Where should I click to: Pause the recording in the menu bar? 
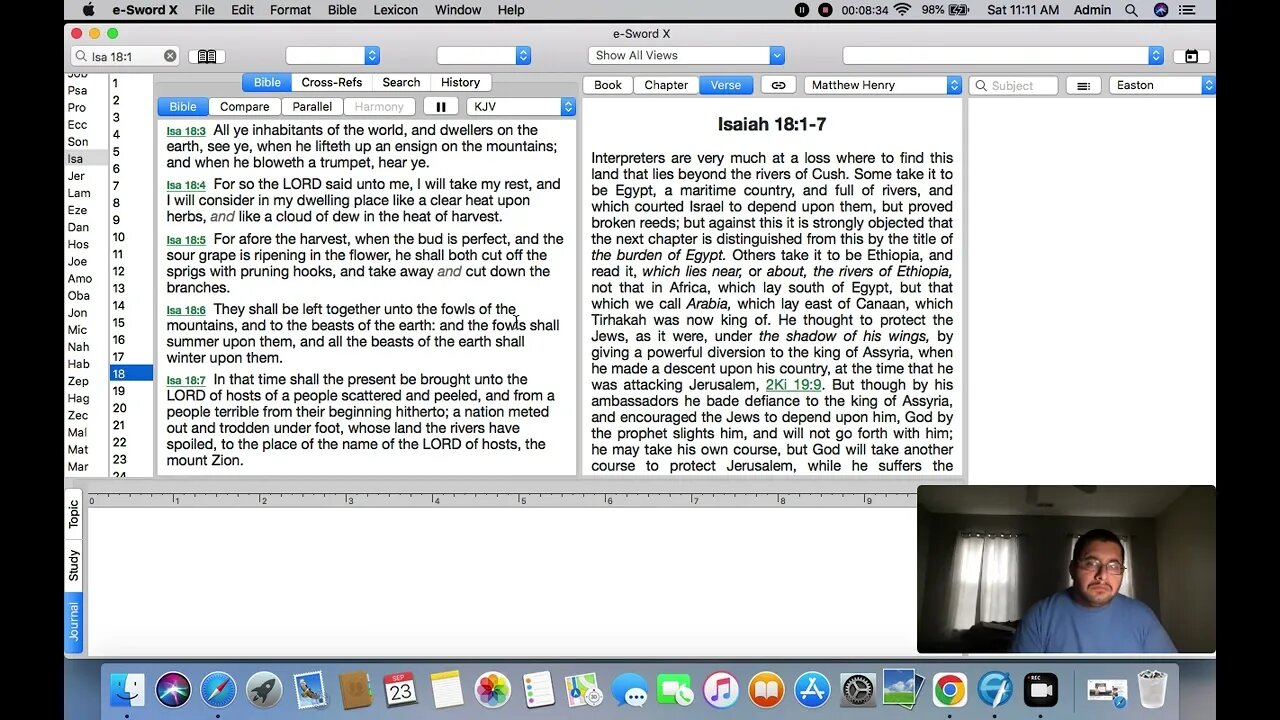pyautogui.click(x=802, y=10)
